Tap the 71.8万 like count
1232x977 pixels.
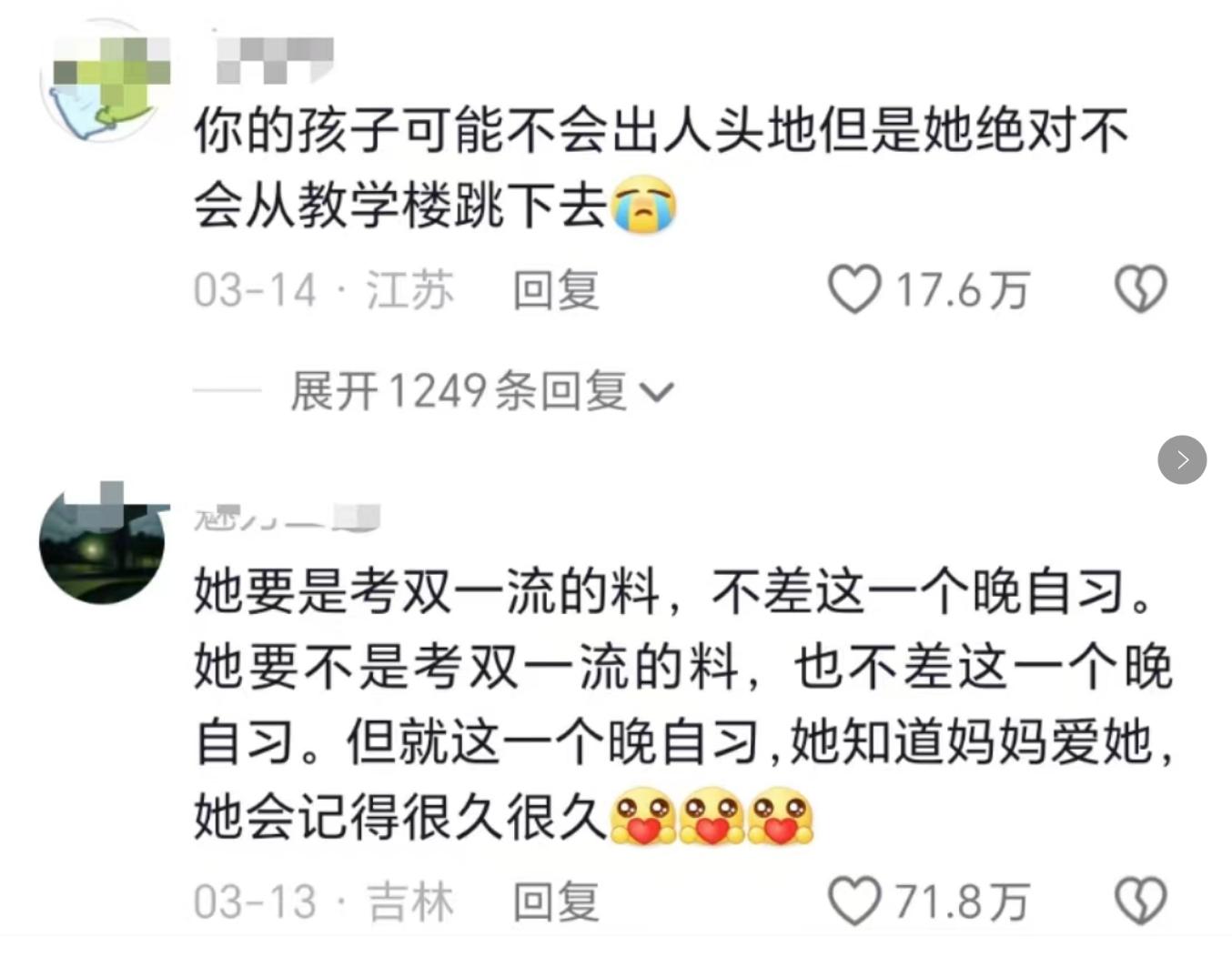click(963, 901)
